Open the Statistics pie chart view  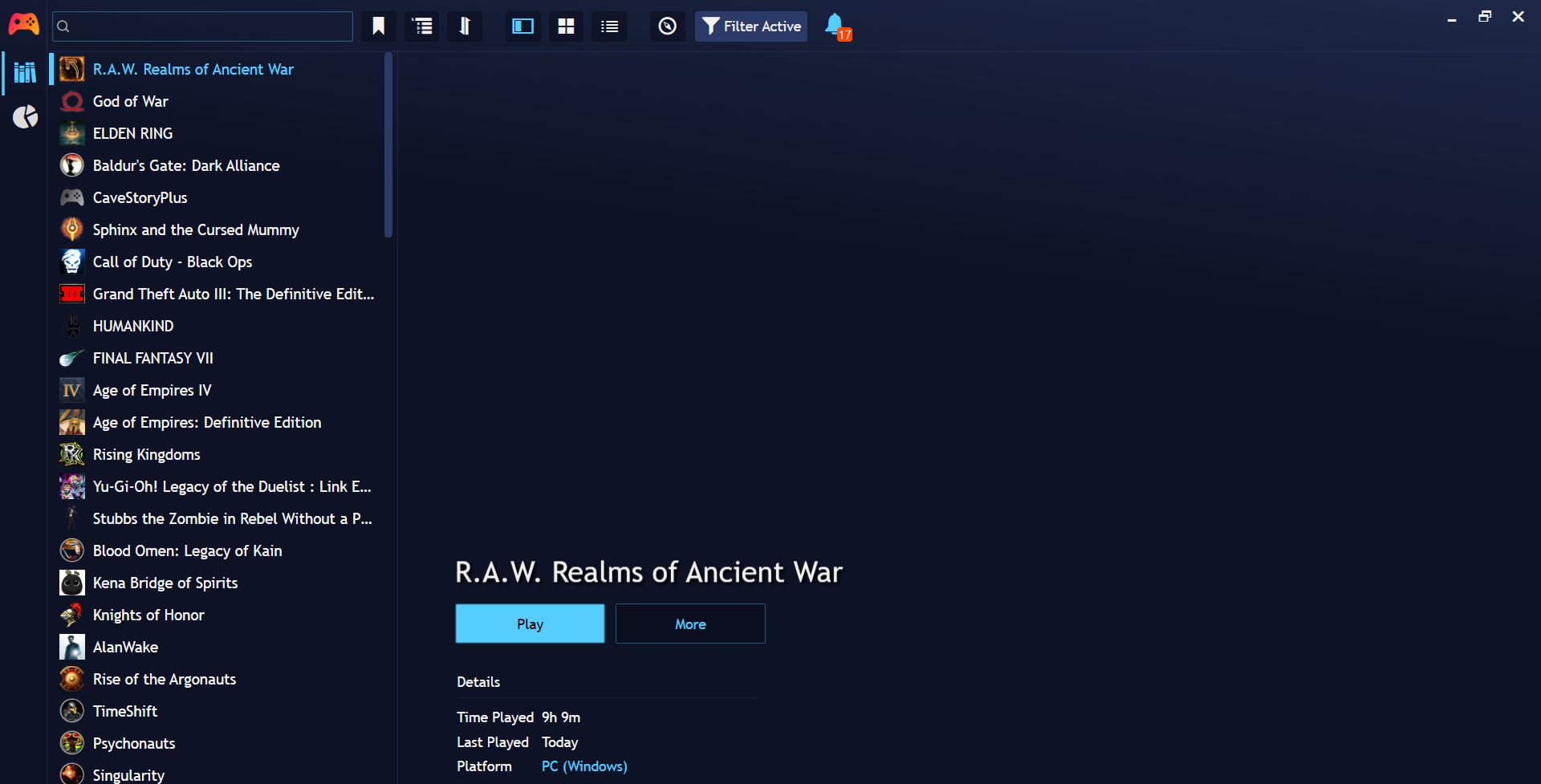tap(25, 117)
